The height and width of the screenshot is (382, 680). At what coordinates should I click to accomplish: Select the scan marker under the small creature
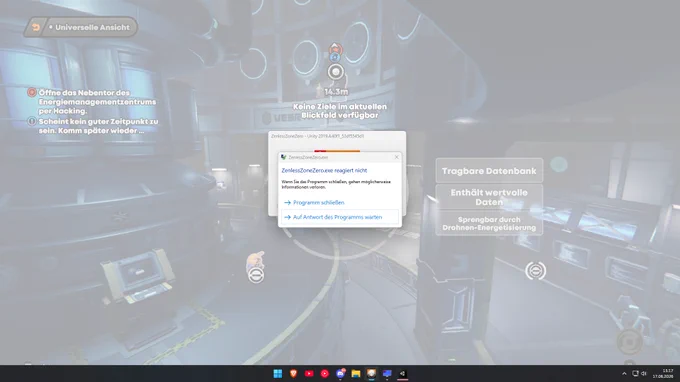tap(256, 275)
